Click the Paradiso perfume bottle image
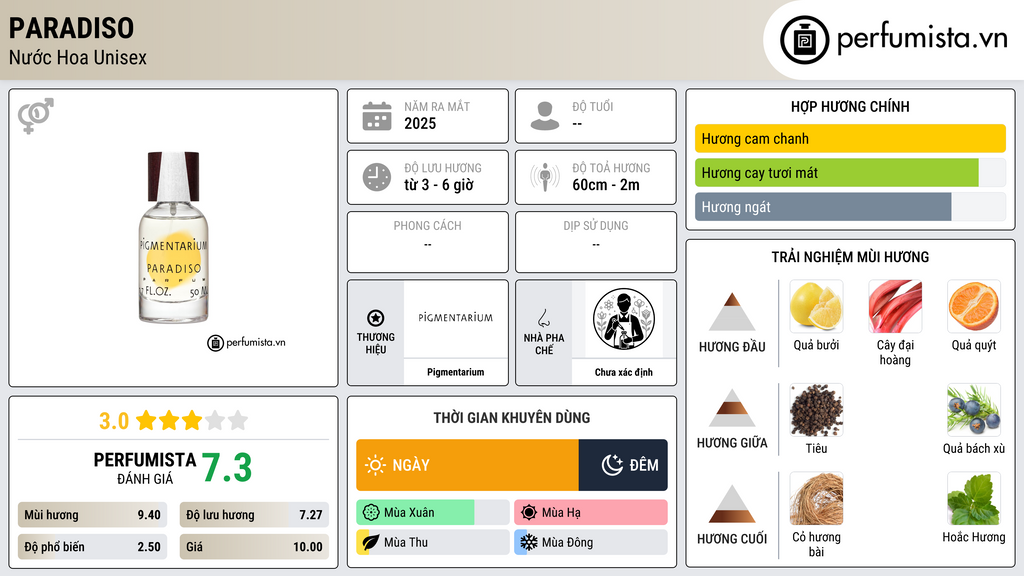 [x=173, y=238]
